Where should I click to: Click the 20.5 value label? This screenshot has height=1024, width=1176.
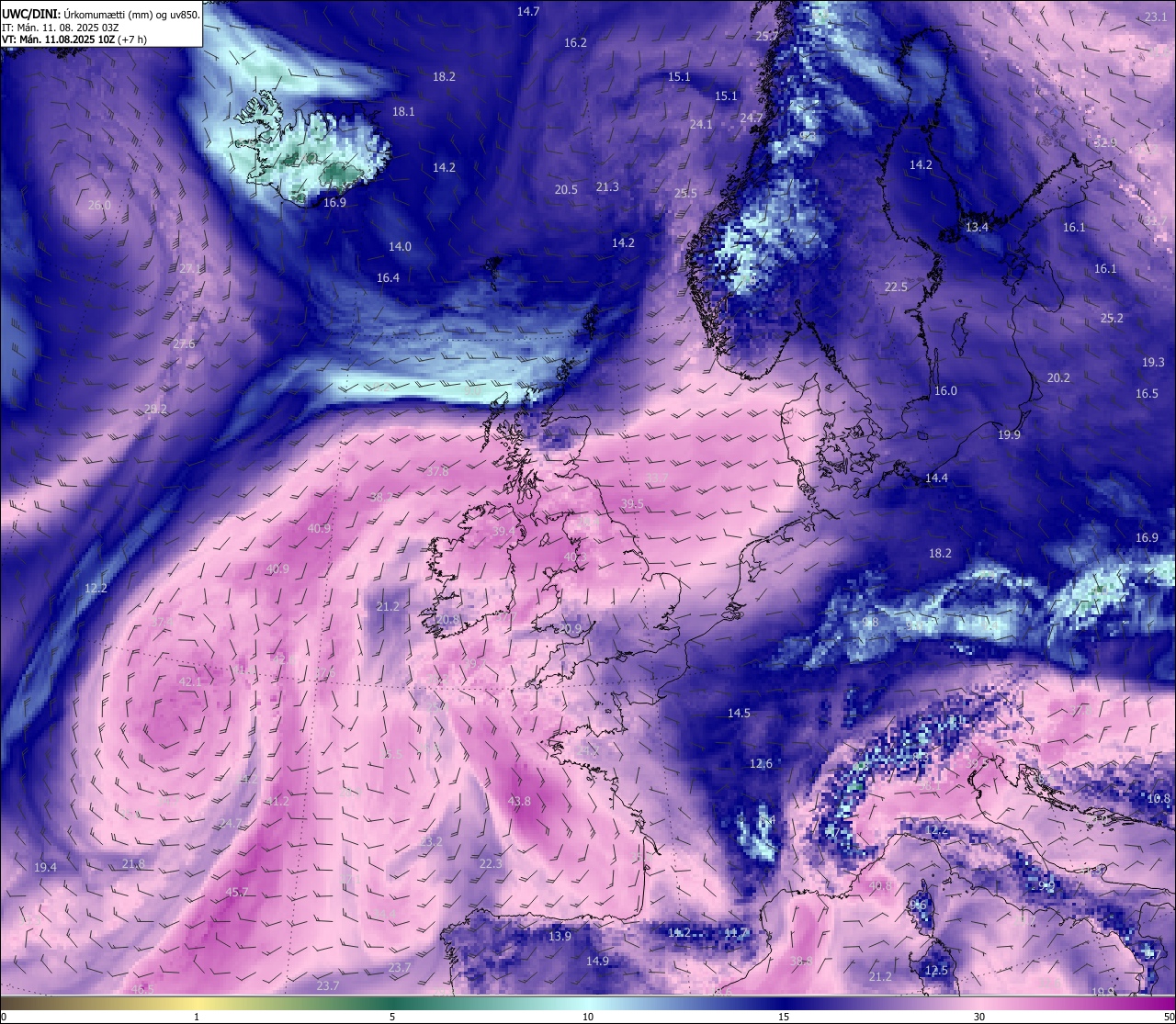pyautogui.click(x=566, y=189)
